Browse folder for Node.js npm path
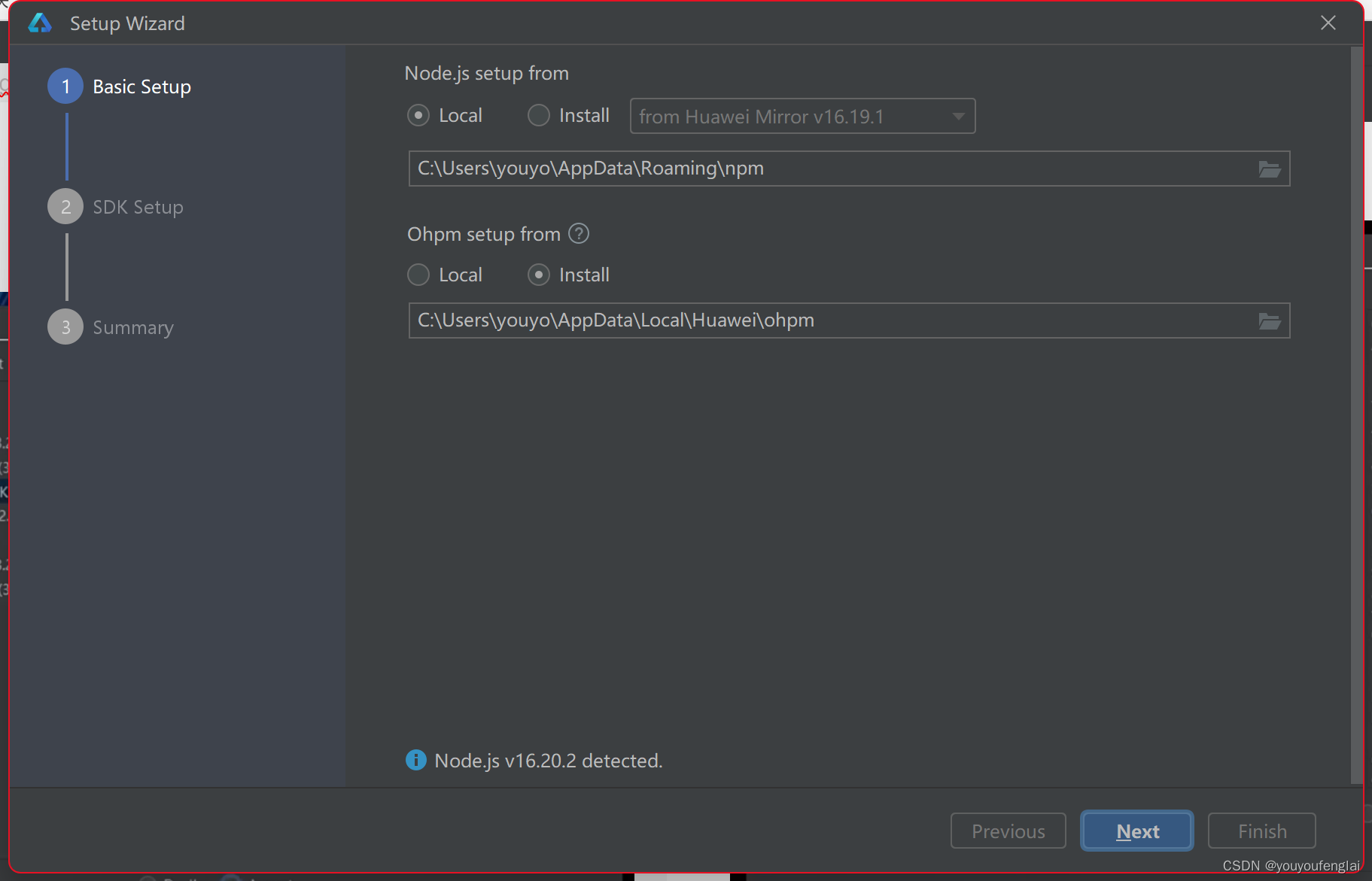The height and width of the screenshot is (881, 1372). 1270,169
